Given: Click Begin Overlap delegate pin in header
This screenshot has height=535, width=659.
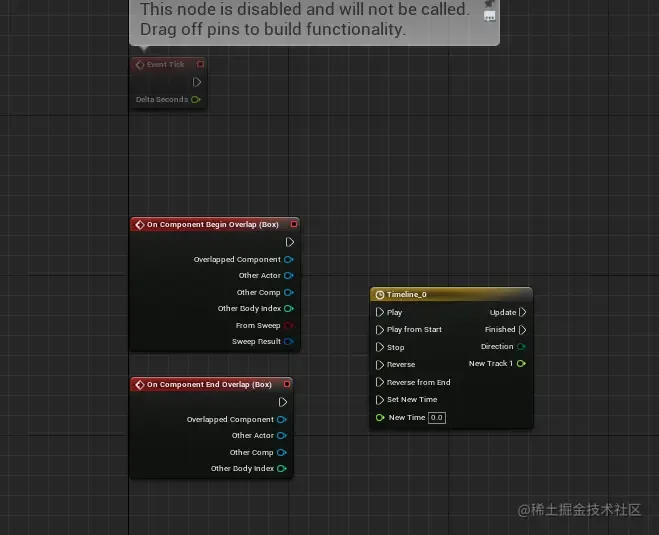Looking at the screenshot, I should pyautogui.click(x=294, y=224).
